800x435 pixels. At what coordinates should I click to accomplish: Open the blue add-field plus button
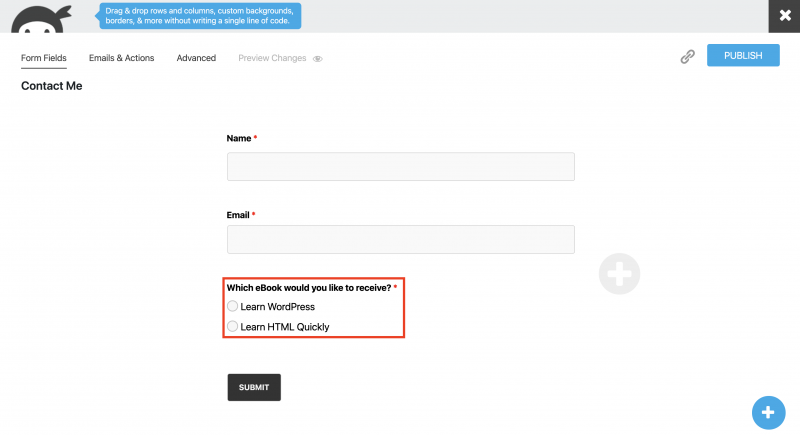768,413
